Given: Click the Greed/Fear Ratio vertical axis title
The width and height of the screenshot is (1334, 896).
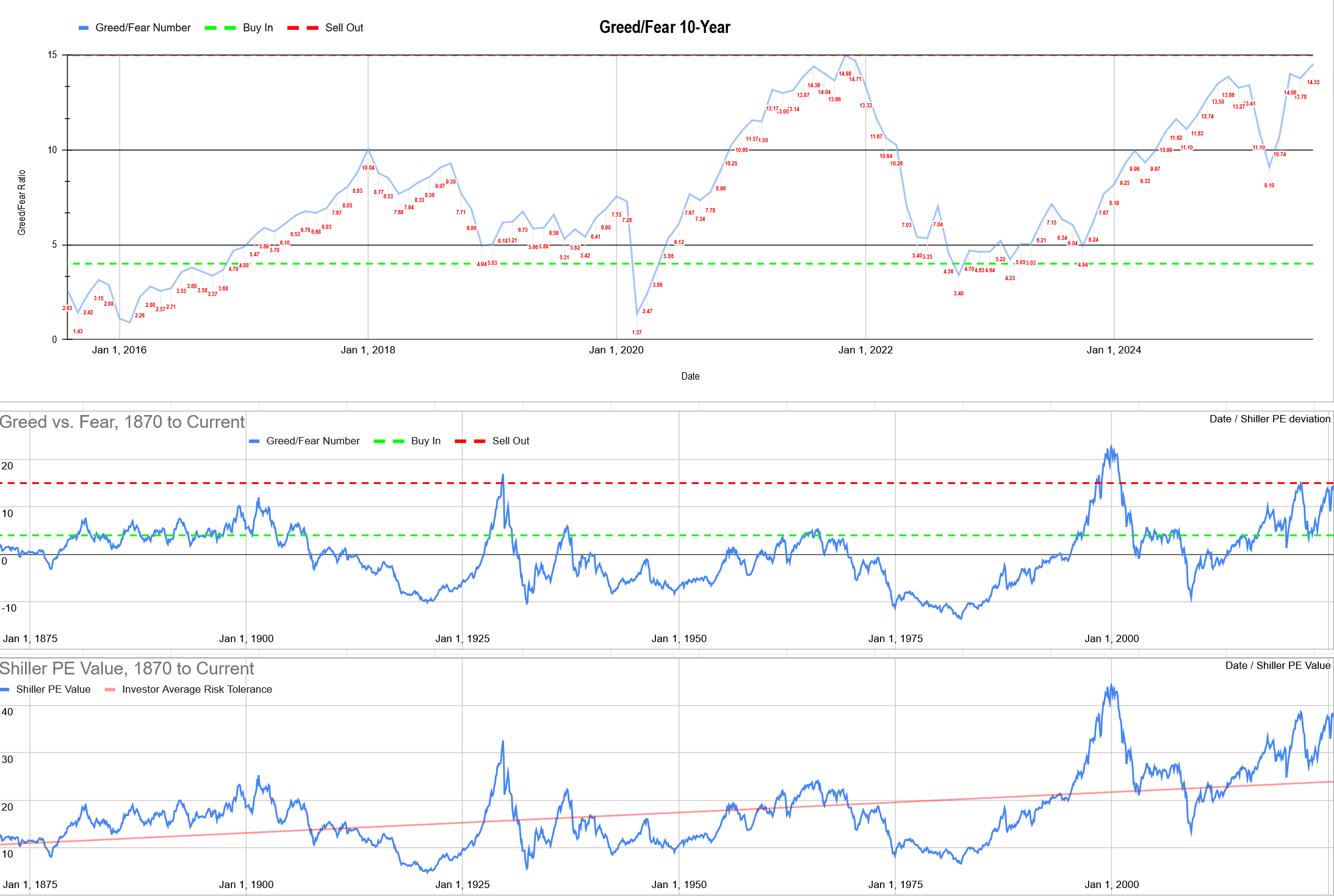Looking at the screenshot, I should point(22,203).
